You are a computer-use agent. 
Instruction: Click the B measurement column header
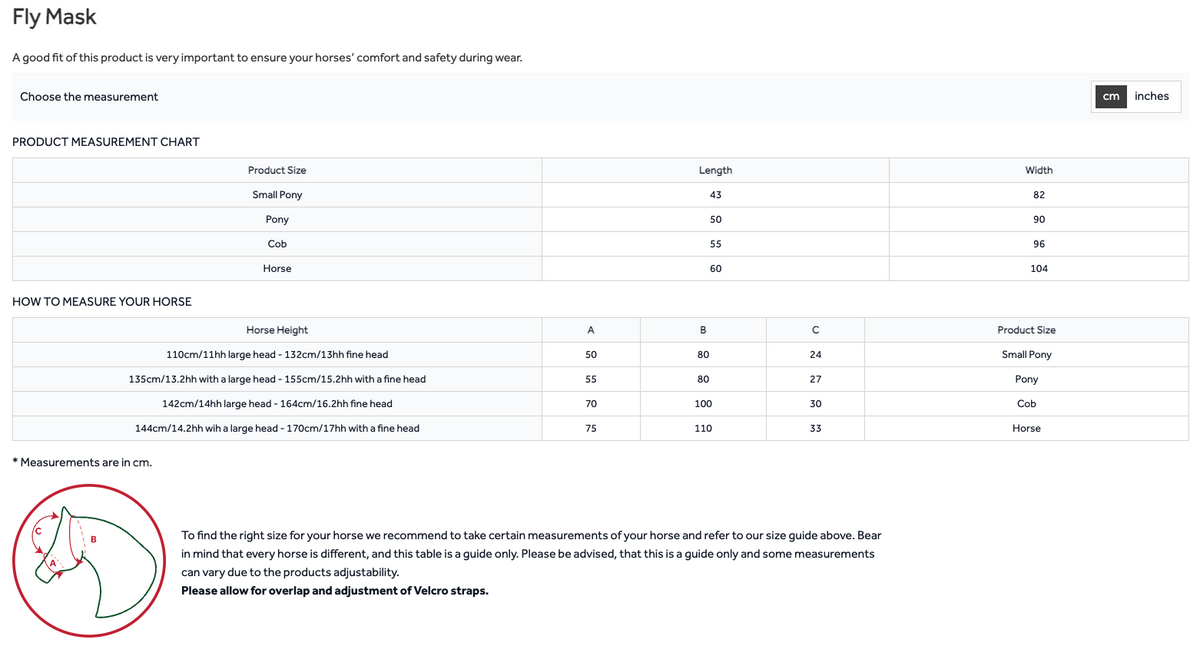tap(703, 330)
